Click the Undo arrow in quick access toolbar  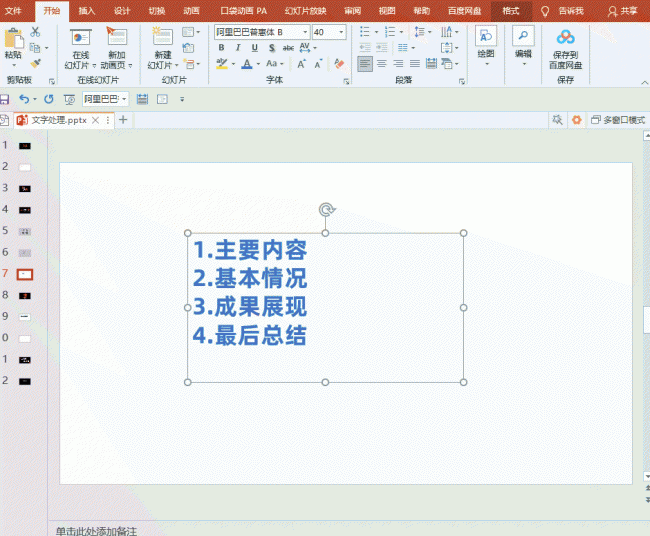click(24, 99)
